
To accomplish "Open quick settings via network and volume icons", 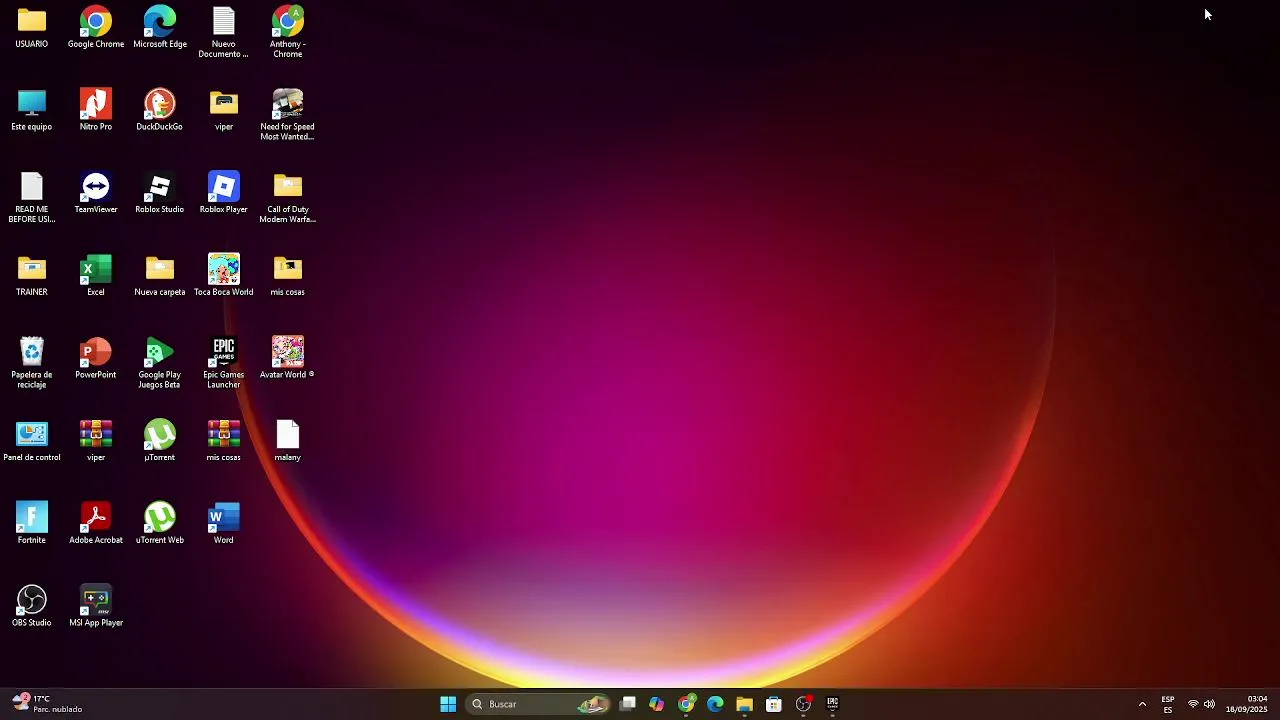I will (1201, 704).
